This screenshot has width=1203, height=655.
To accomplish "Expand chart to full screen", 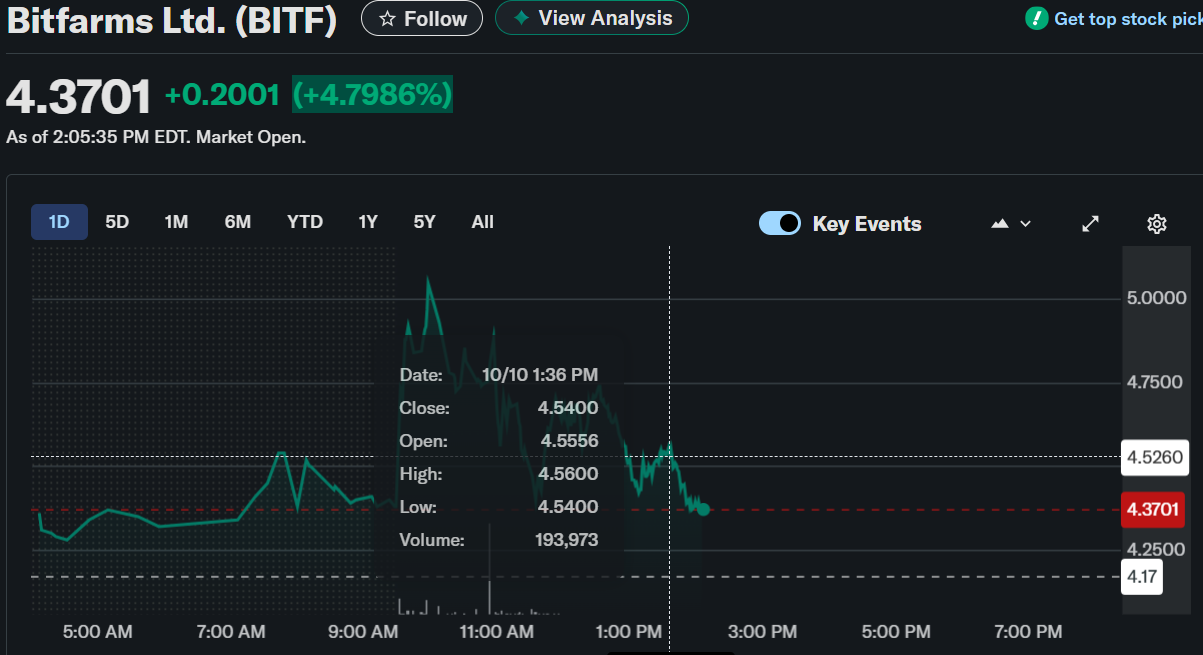I will click(x=1091, y=224).
